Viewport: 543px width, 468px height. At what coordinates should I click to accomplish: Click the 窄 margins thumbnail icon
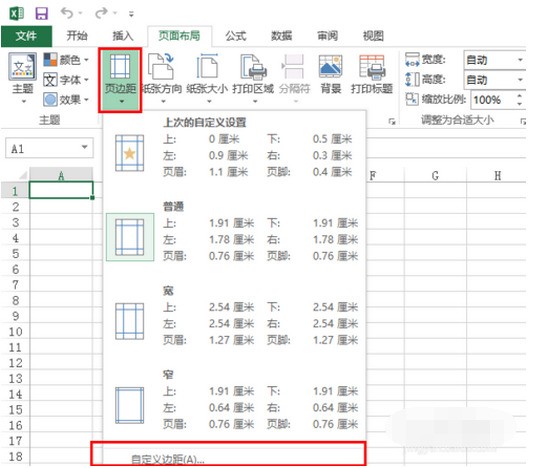130,405
